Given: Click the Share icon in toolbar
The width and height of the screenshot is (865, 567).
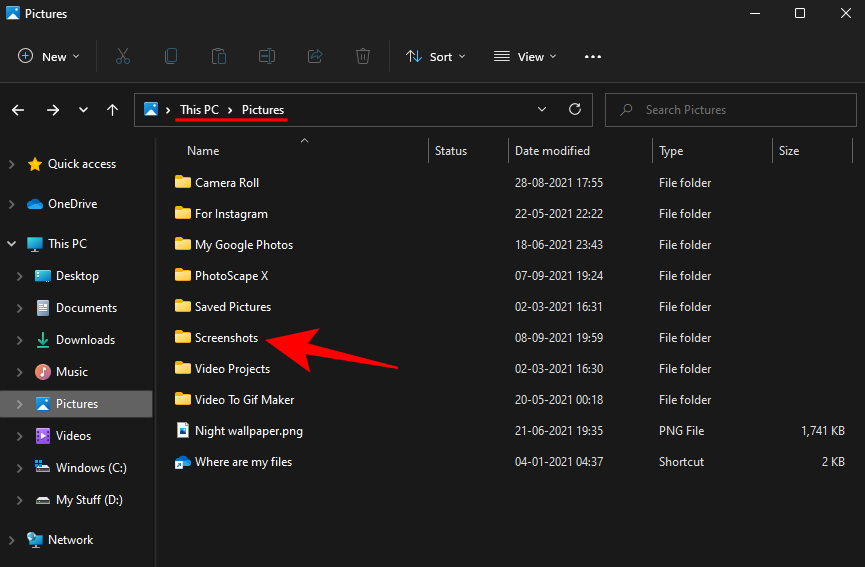Looking at the screenshot, I should (315, 57).
